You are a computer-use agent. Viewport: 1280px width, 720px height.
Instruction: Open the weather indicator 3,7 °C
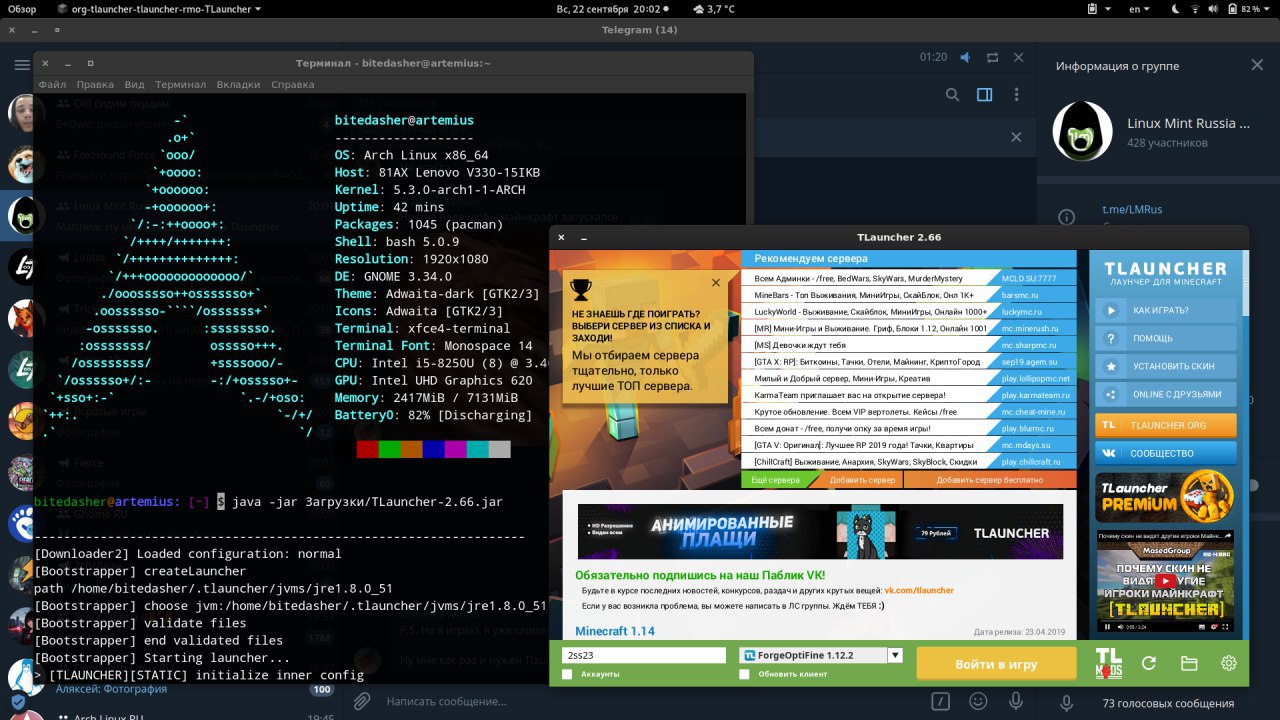713,9
